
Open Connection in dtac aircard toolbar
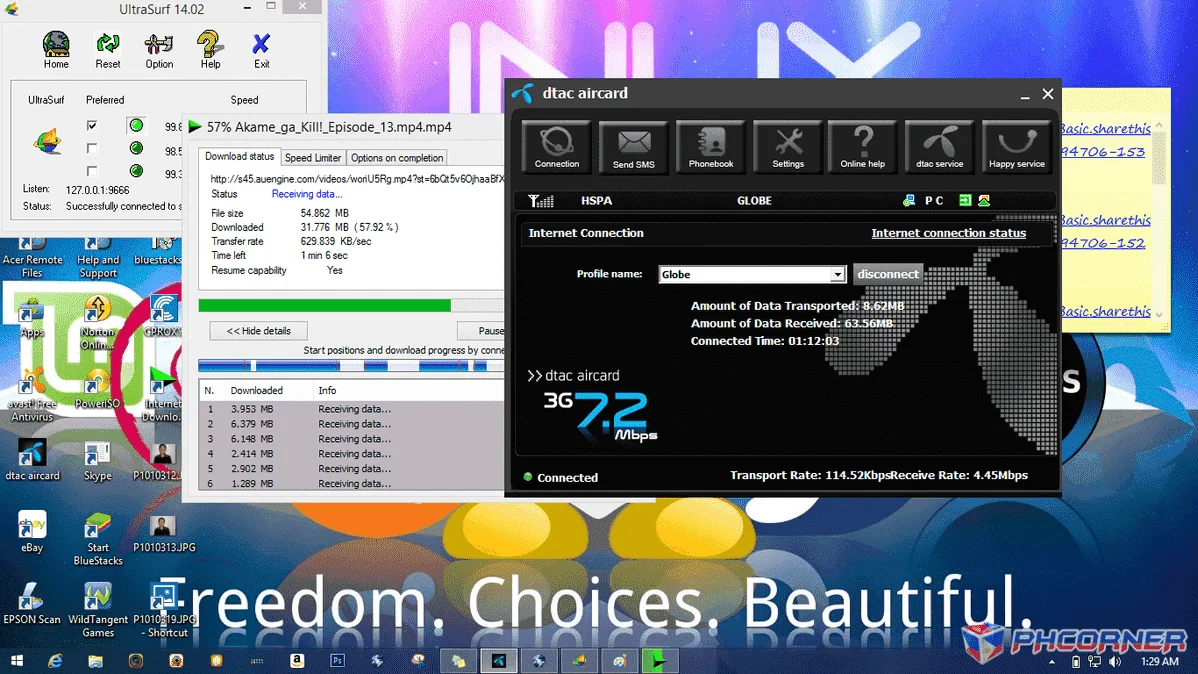[556, 147]
